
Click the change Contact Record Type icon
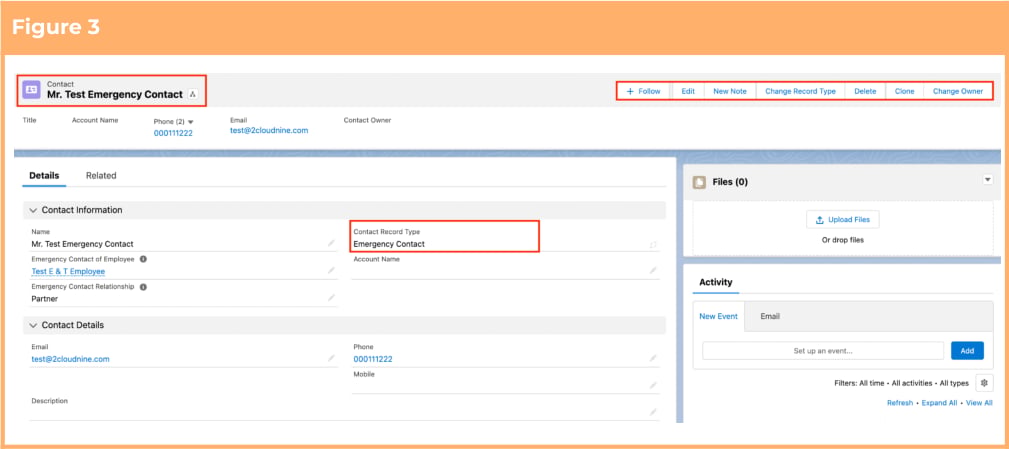(653, 244)
